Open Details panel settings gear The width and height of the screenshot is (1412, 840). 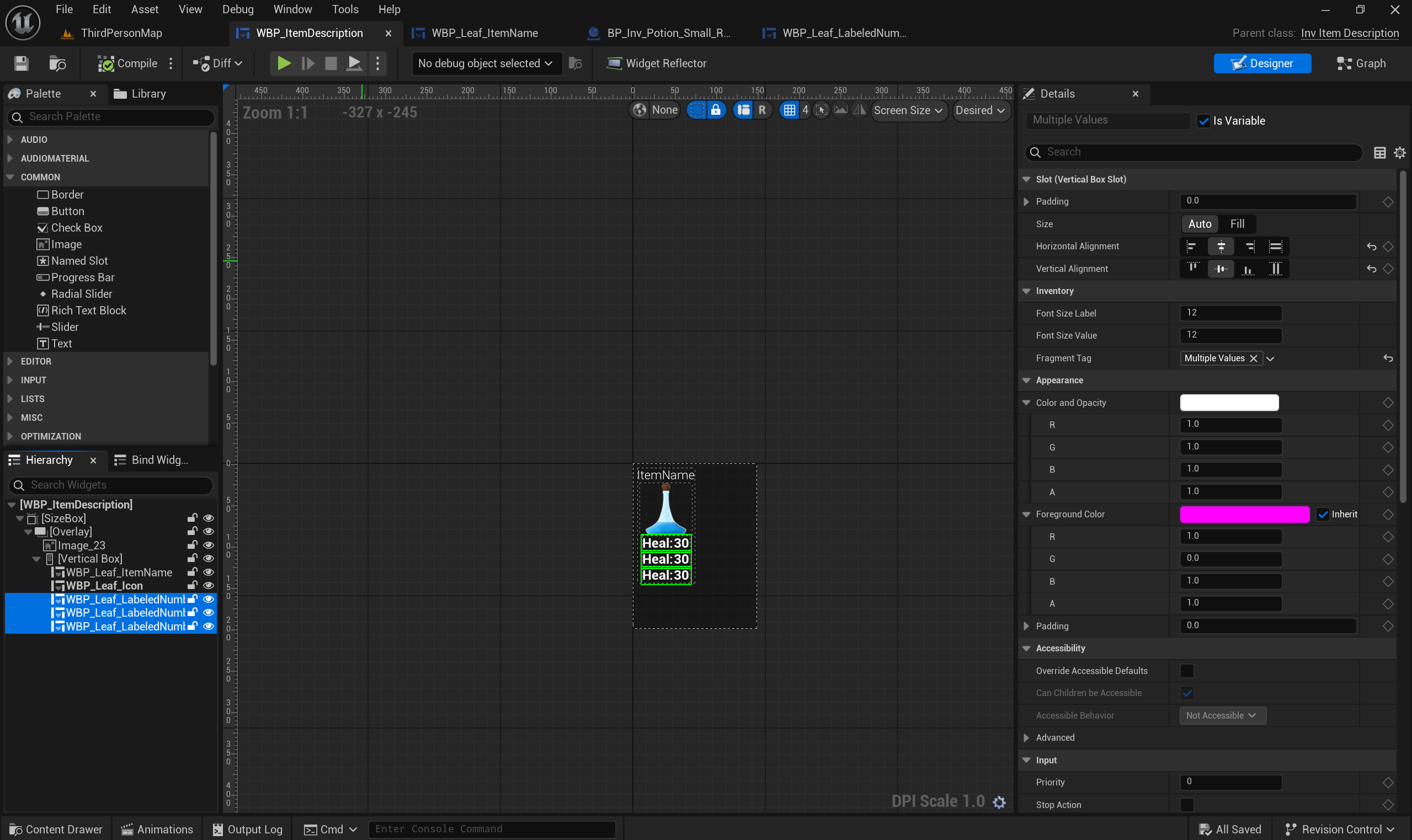tap(1399, 152)
